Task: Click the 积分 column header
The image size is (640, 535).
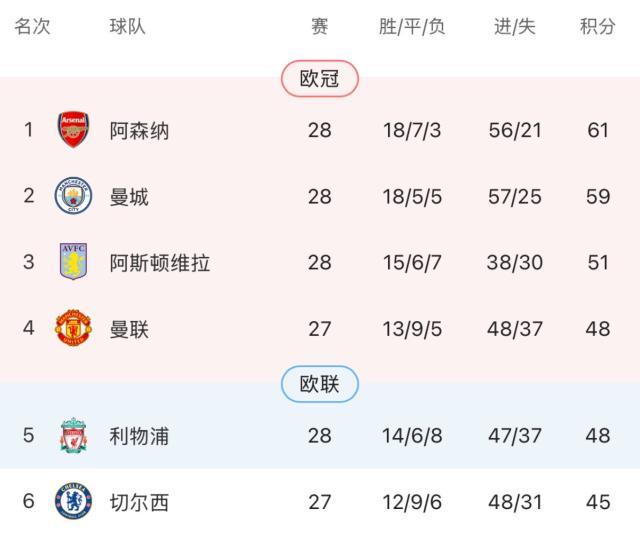Action: pos(598,27)
